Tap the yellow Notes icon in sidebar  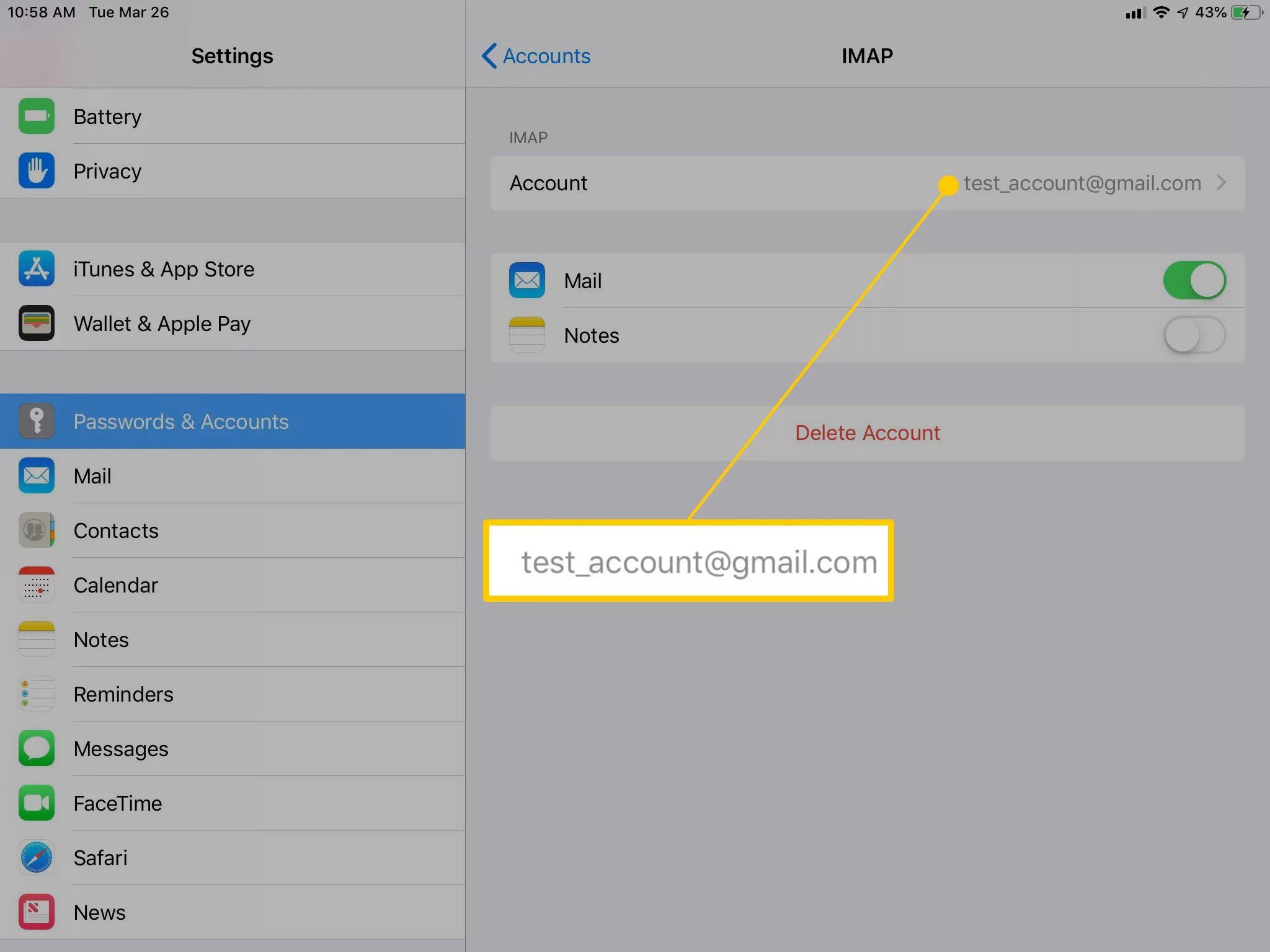pyautogui.click(x=37, y=639)
